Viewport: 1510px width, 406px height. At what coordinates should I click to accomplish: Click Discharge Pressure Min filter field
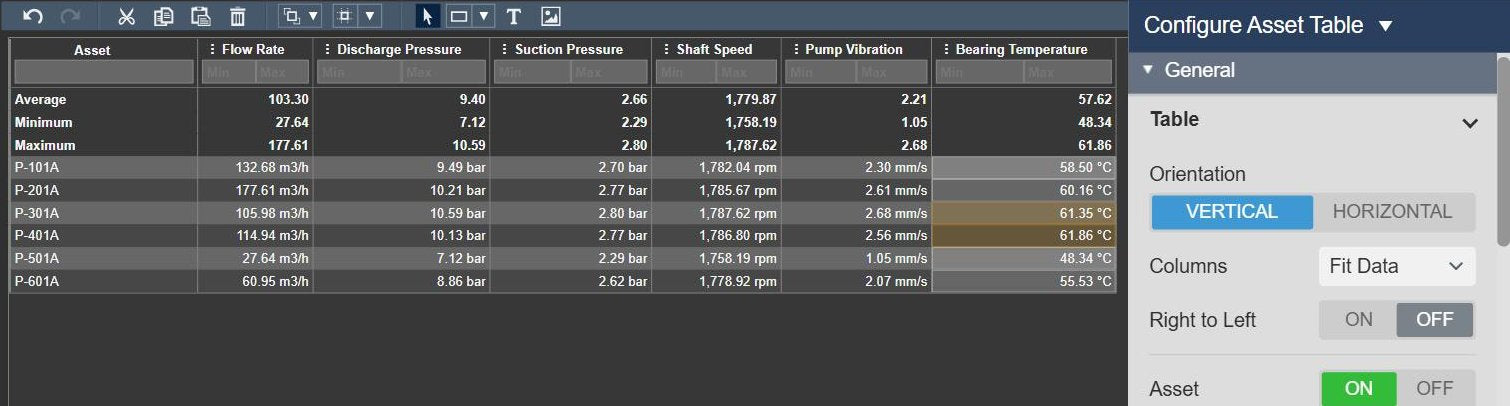coord(359,72)
